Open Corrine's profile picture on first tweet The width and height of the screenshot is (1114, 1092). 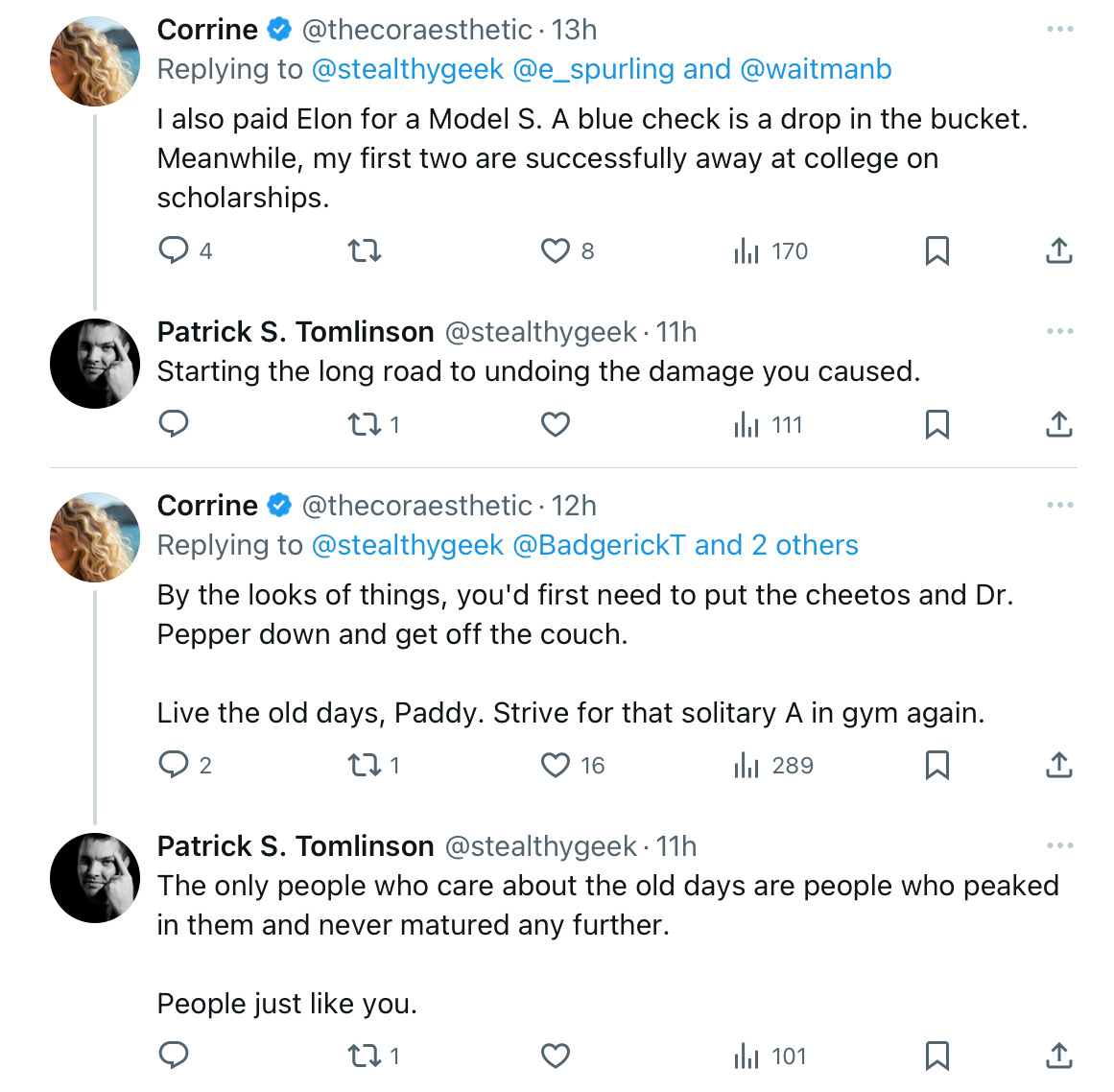94,61
